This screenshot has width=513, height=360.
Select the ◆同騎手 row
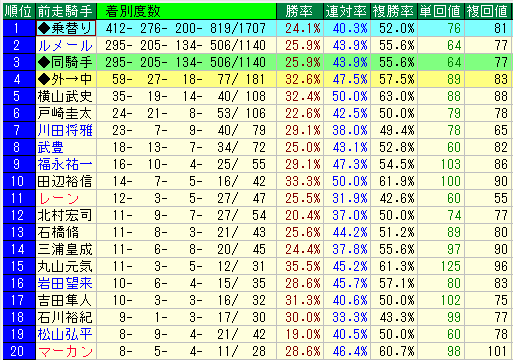pos(257,62)
